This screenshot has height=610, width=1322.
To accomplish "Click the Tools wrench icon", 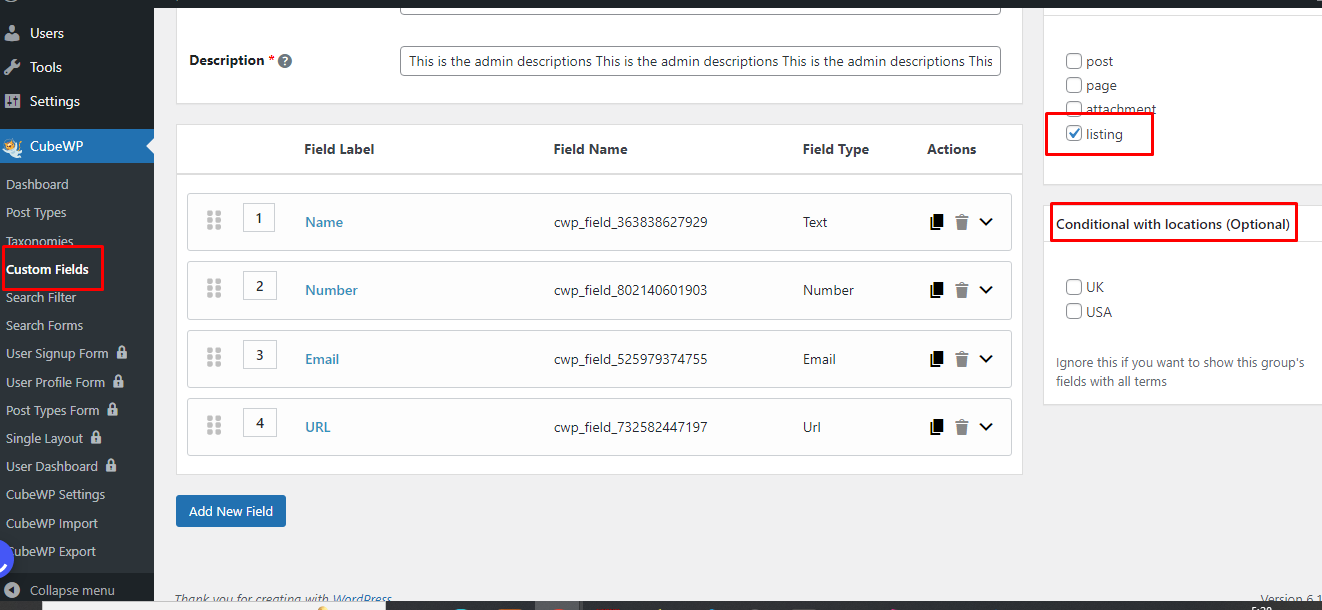I will [12, 67].
